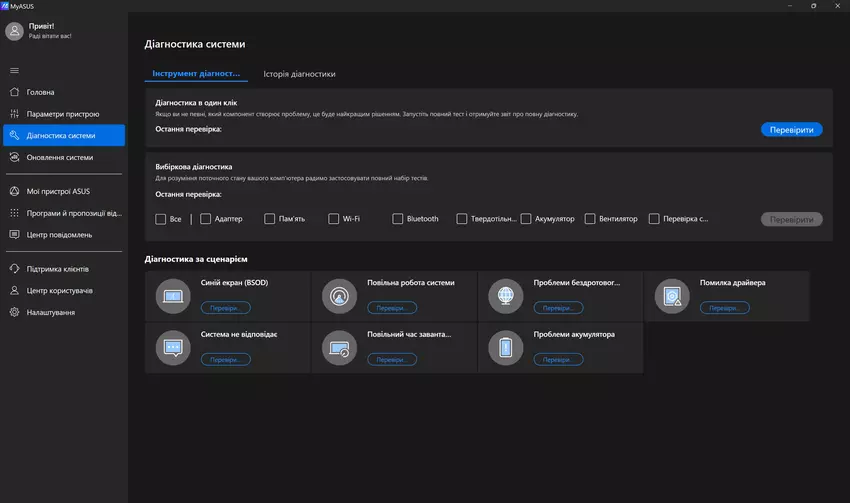Open Параметри пристрою sidebar icon
Screen dimensions: 850x503
click(14, 114)
